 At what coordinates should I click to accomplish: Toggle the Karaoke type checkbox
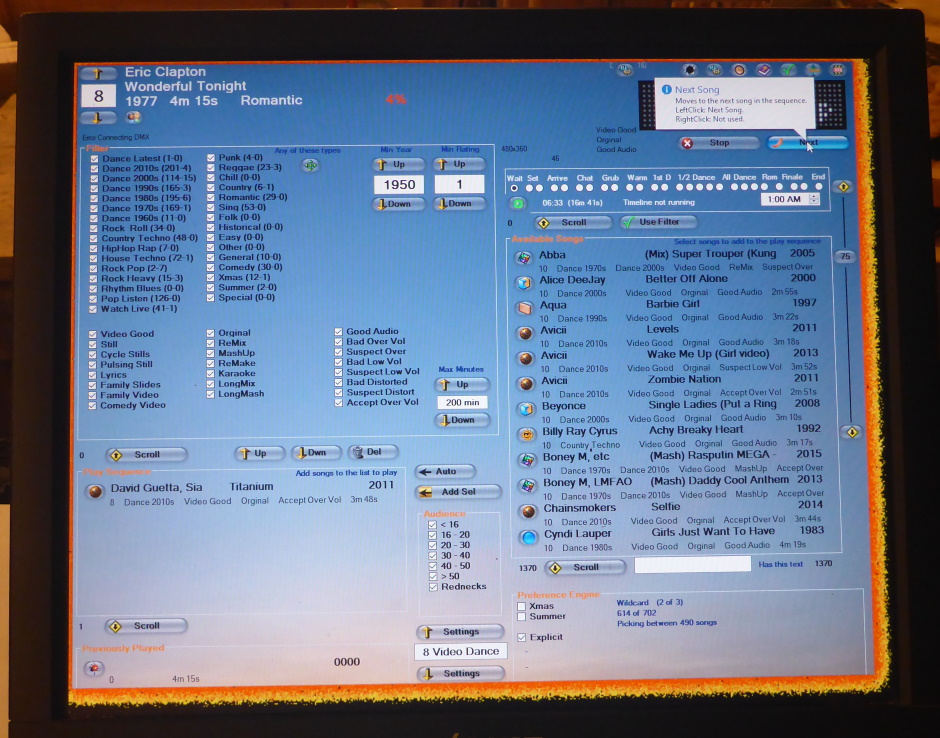210,373
